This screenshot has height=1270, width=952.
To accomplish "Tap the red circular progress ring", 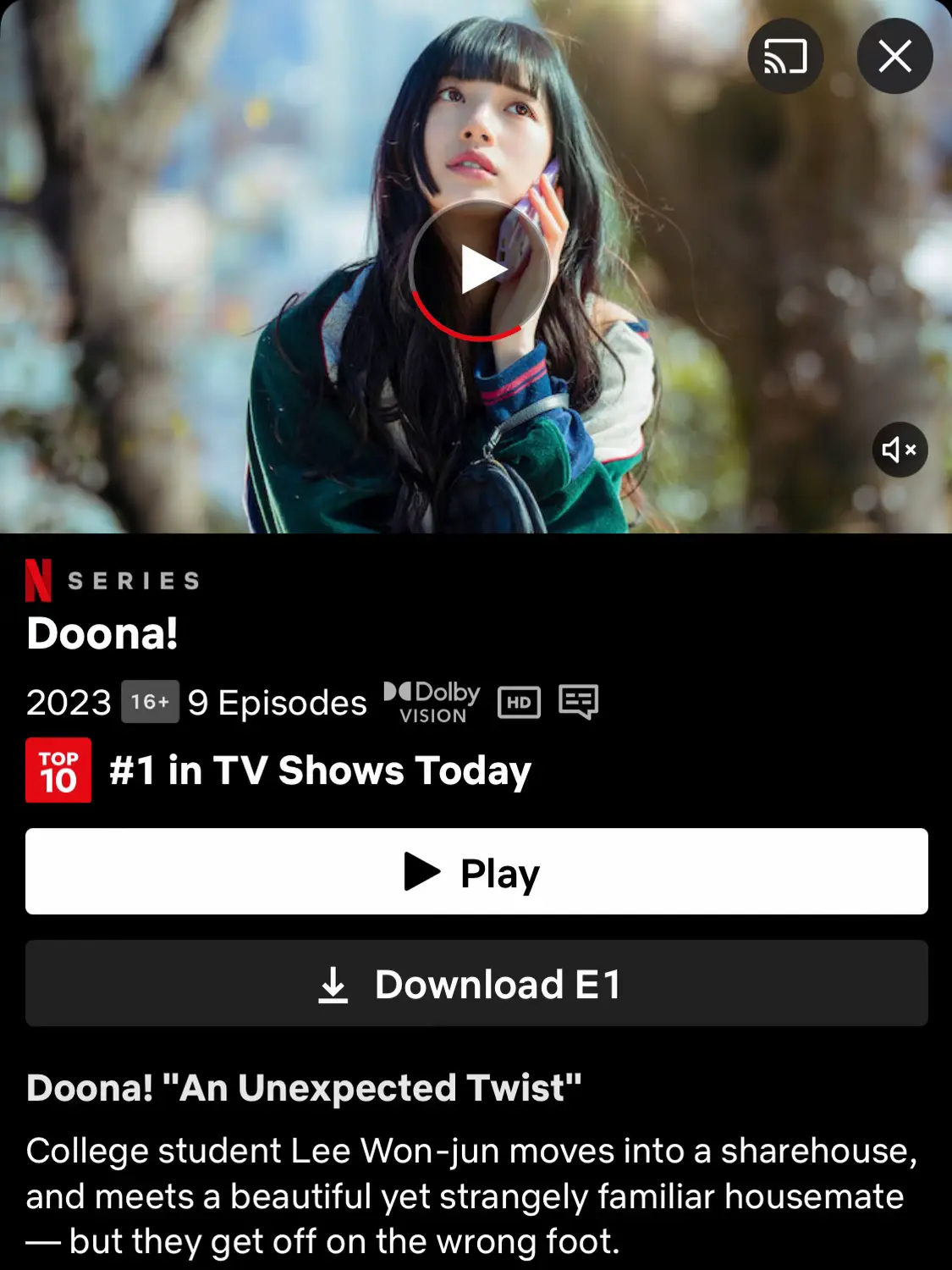I will (x=465, y=326).
